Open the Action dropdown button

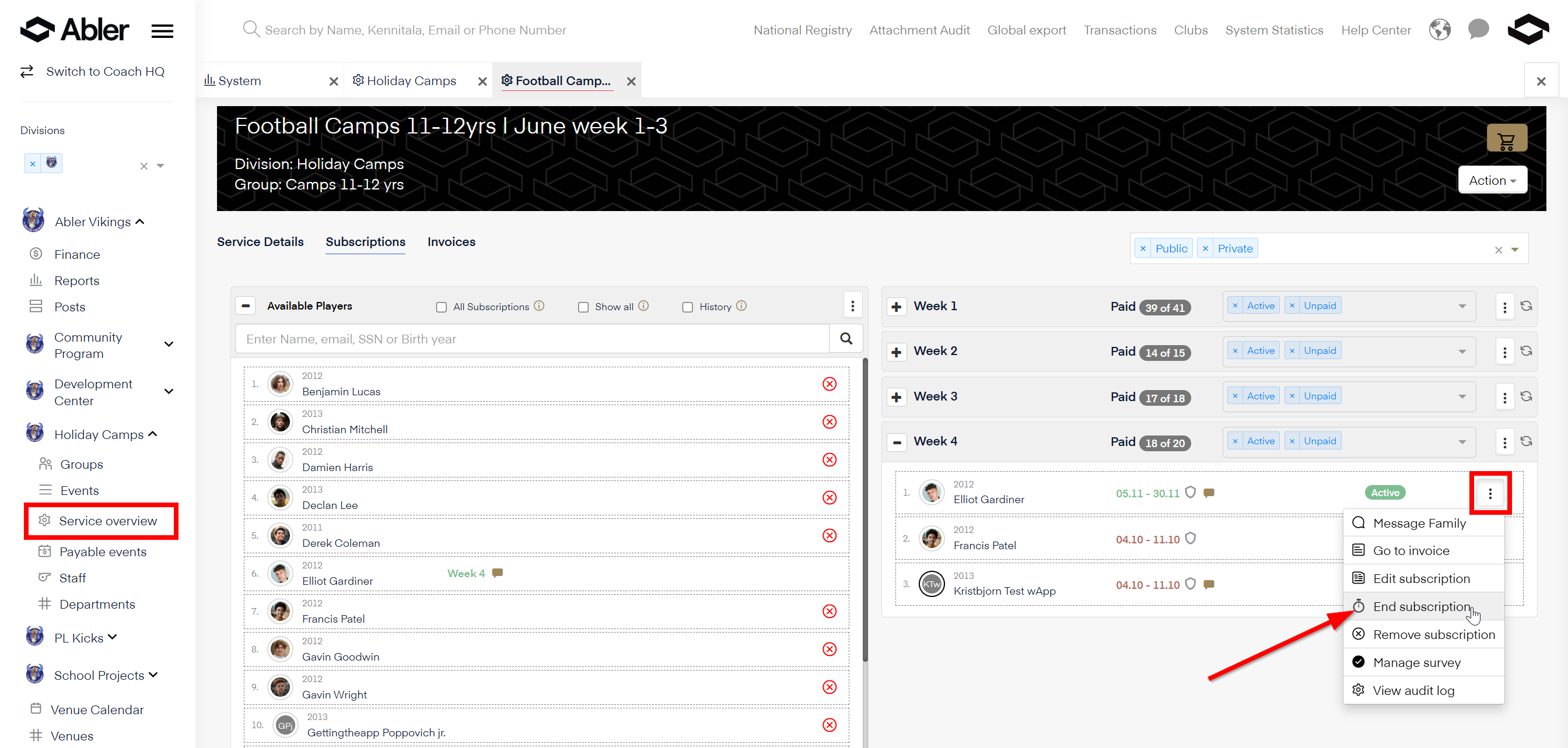(x=1492, y=181)
